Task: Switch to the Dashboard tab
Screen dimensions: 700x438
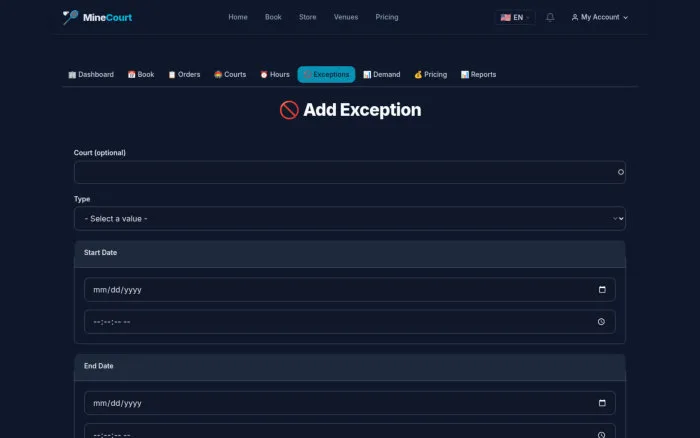Action: pos(91,75)
